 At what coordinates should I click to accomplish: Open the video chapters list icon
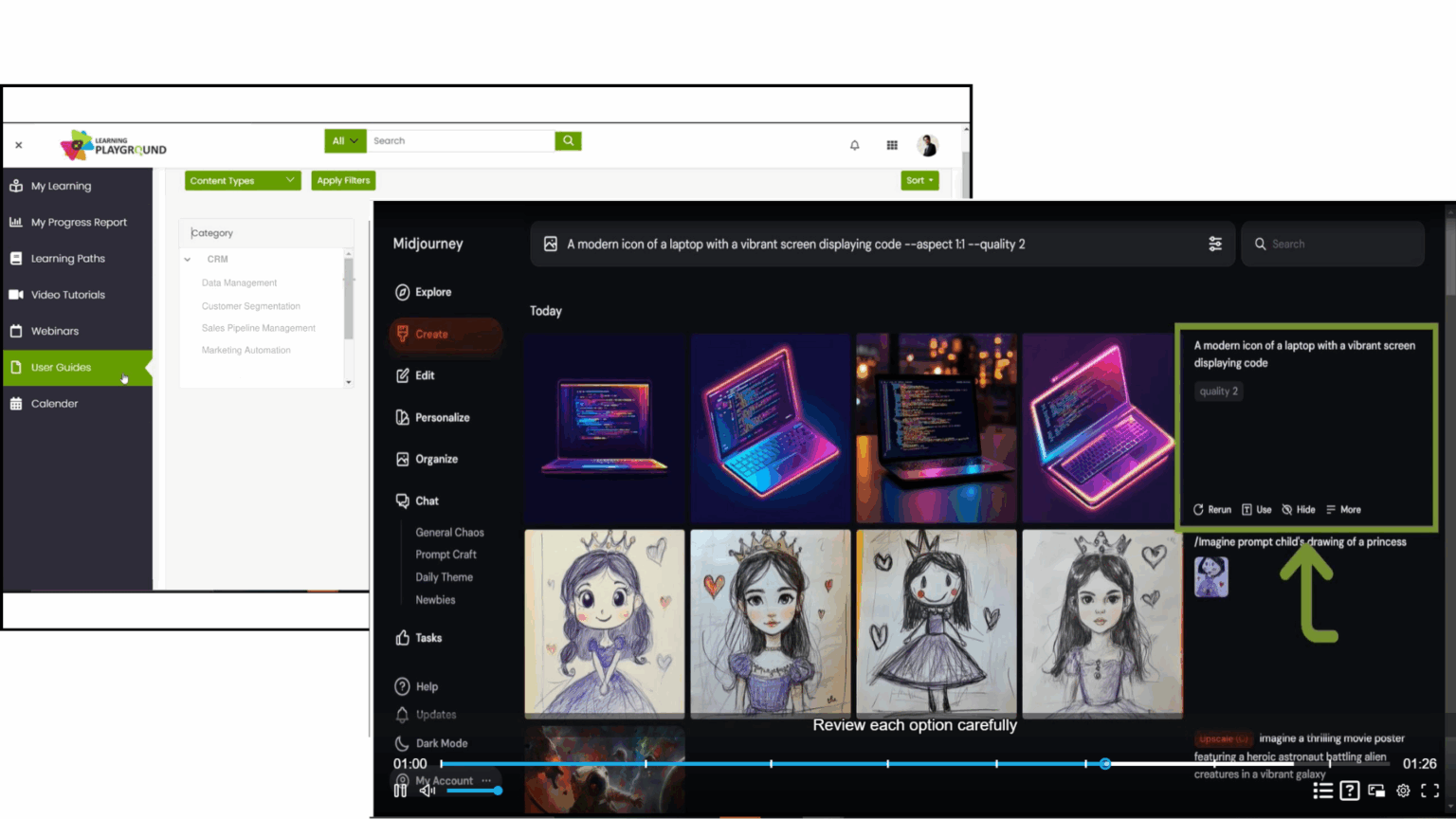tap(1323, 791)
